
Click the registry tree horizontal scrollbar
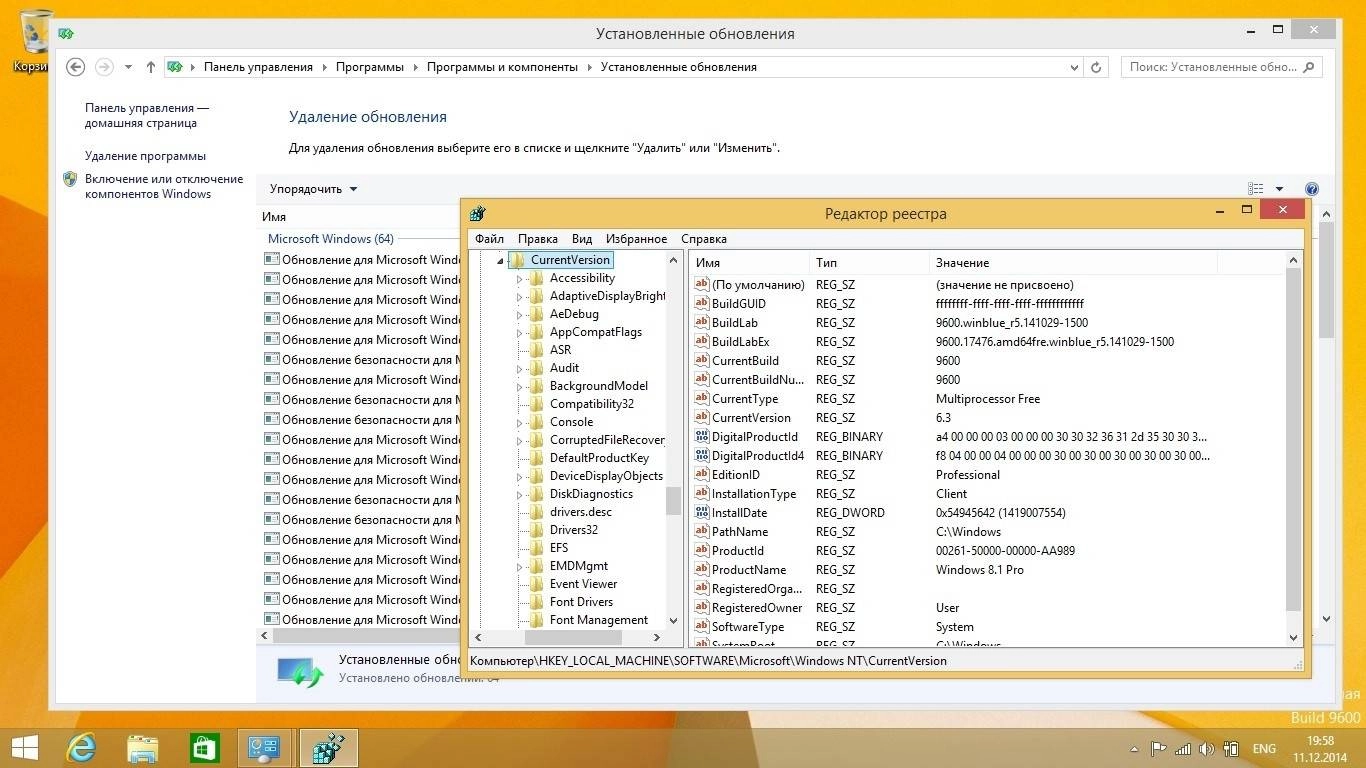(x=567, y=637)
